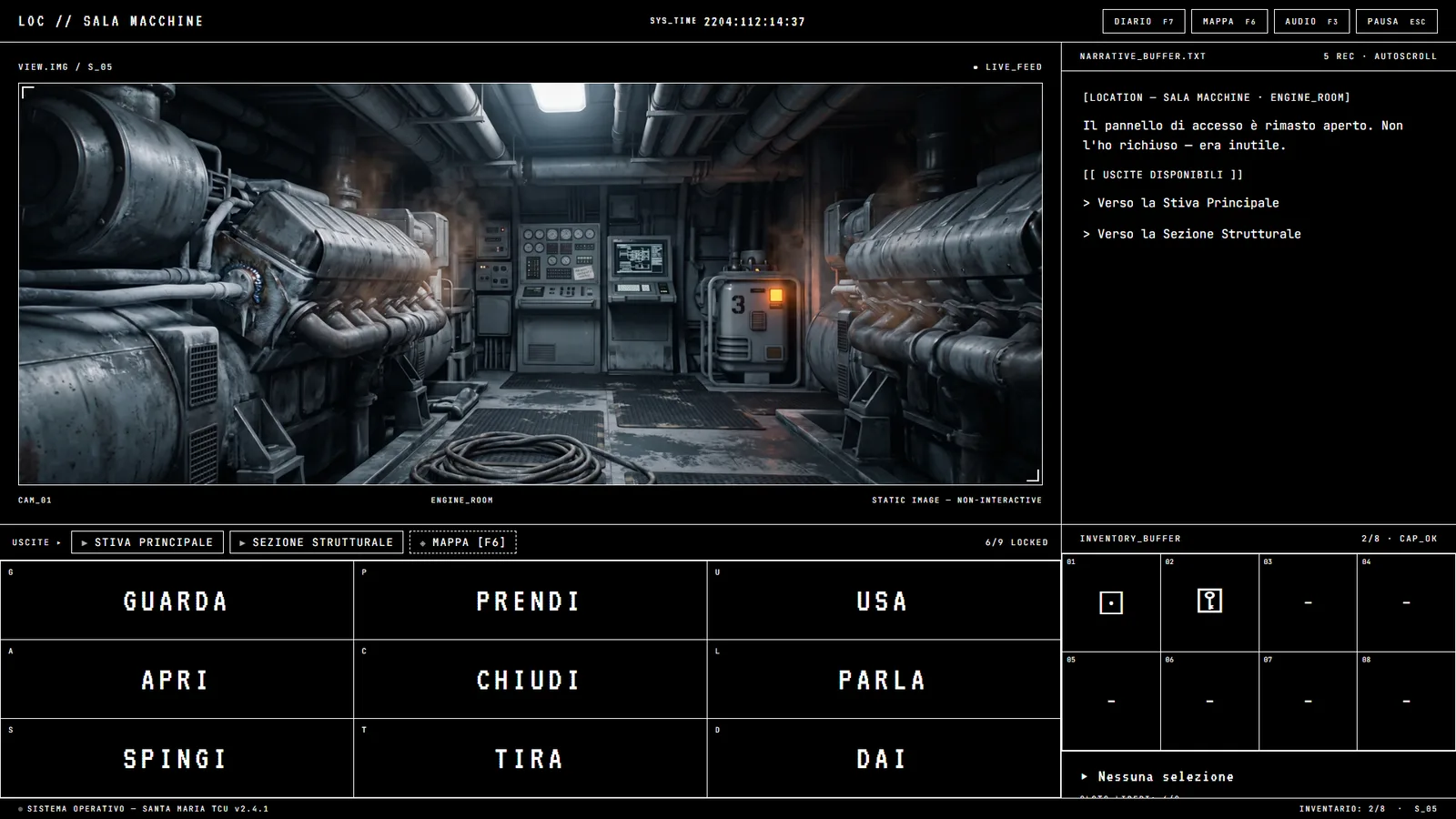Choose the APRI verb
The width and height of the screenshot is (1456, 819).
(177, 680)
